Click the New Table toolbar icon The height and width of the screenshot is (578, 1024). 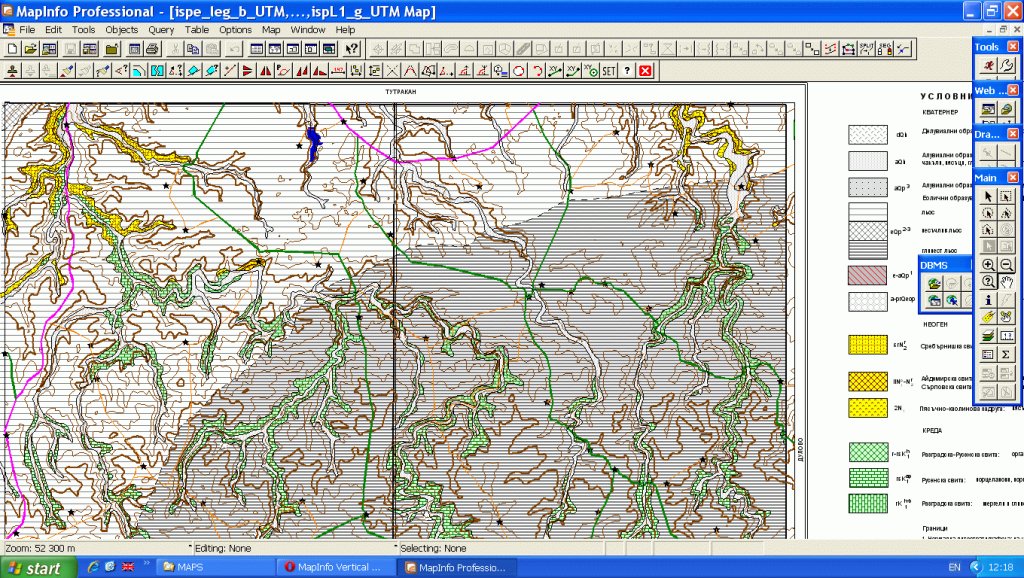click(11, 48)
